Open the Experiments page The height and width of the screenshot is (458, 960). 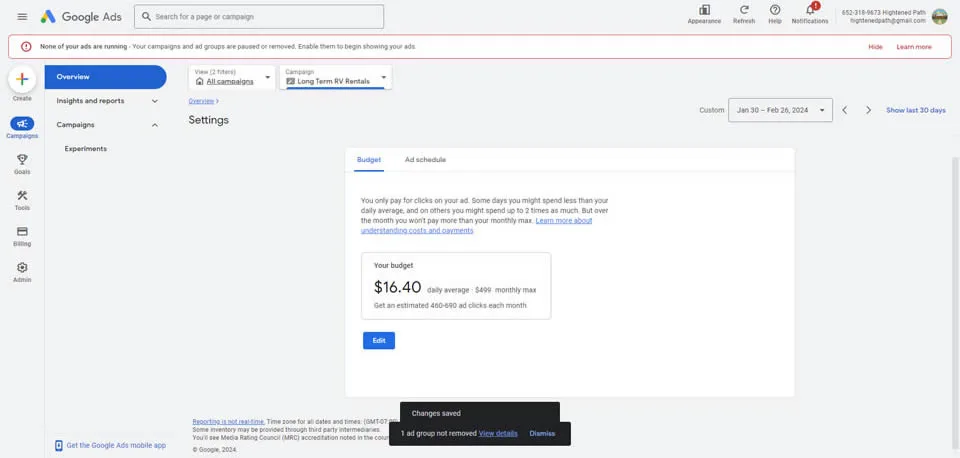coord(86,149)
